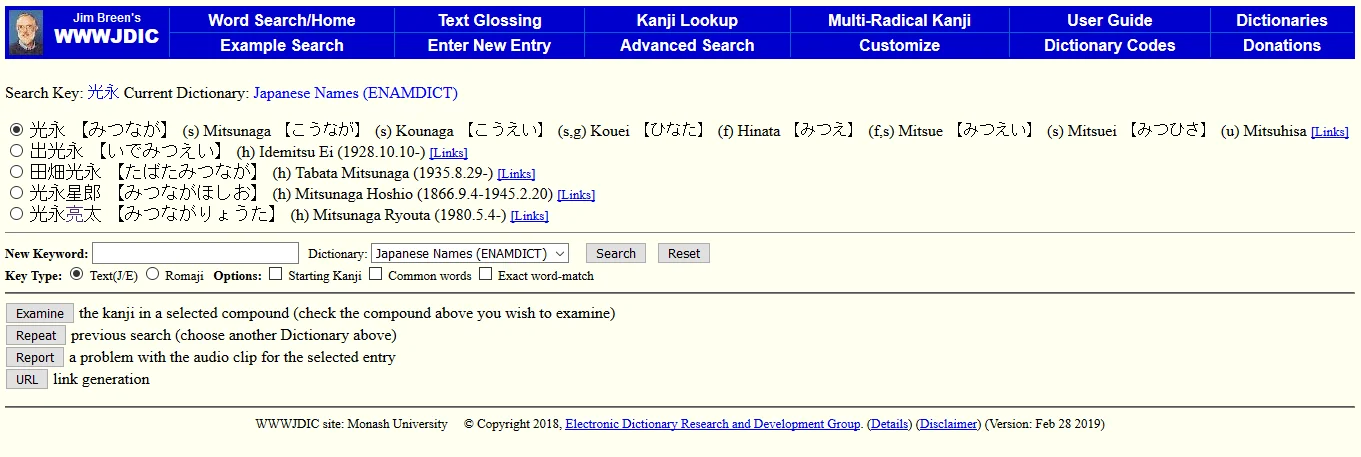Open Electronic Dictionary Research and Development Group link

713,424
